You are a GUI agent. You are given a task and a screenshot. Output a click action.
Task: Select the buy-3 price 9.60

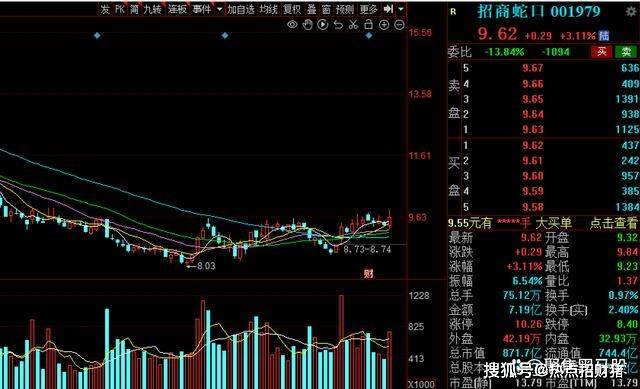[x=533, y=176]
